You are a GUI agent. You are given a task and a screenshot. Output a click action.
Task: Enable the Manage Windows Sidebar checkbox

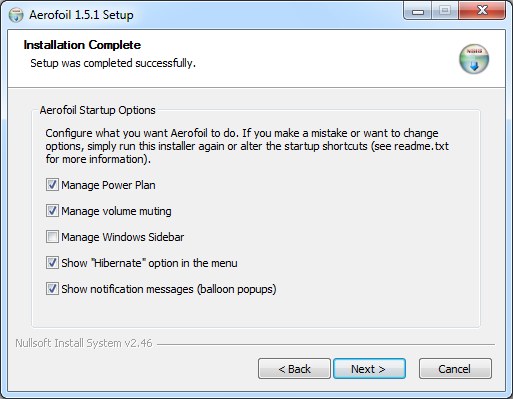52,237
